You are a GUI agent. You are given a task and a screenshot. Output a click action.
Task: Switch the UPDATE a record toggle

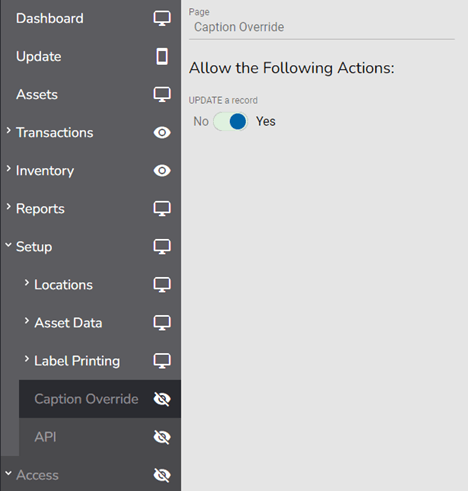(x=230, y=121)
